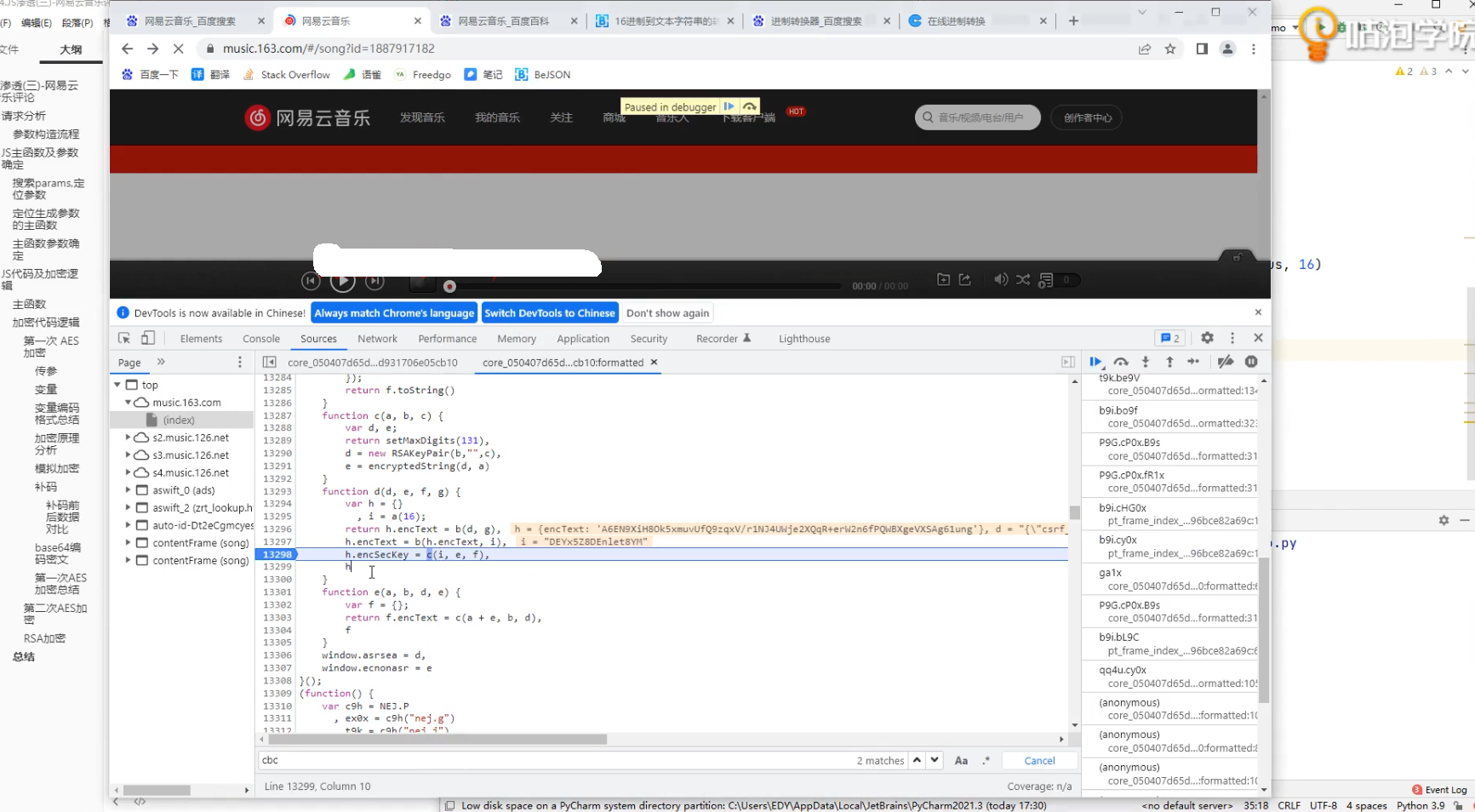Jump to previous search match
Viewport: 1475px width, 812px height.
pos(917,760)
